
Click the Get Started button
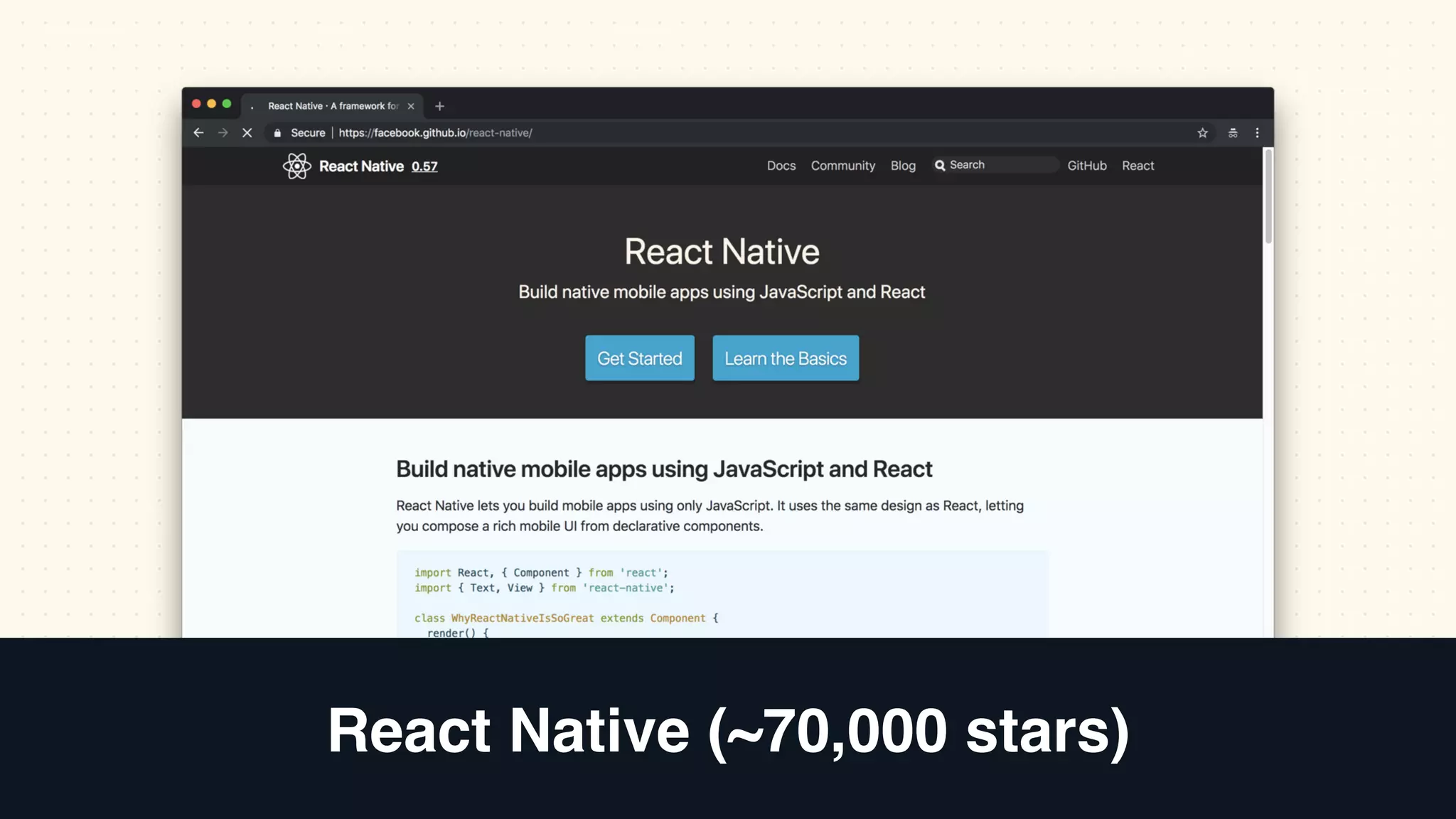(640, 358)
